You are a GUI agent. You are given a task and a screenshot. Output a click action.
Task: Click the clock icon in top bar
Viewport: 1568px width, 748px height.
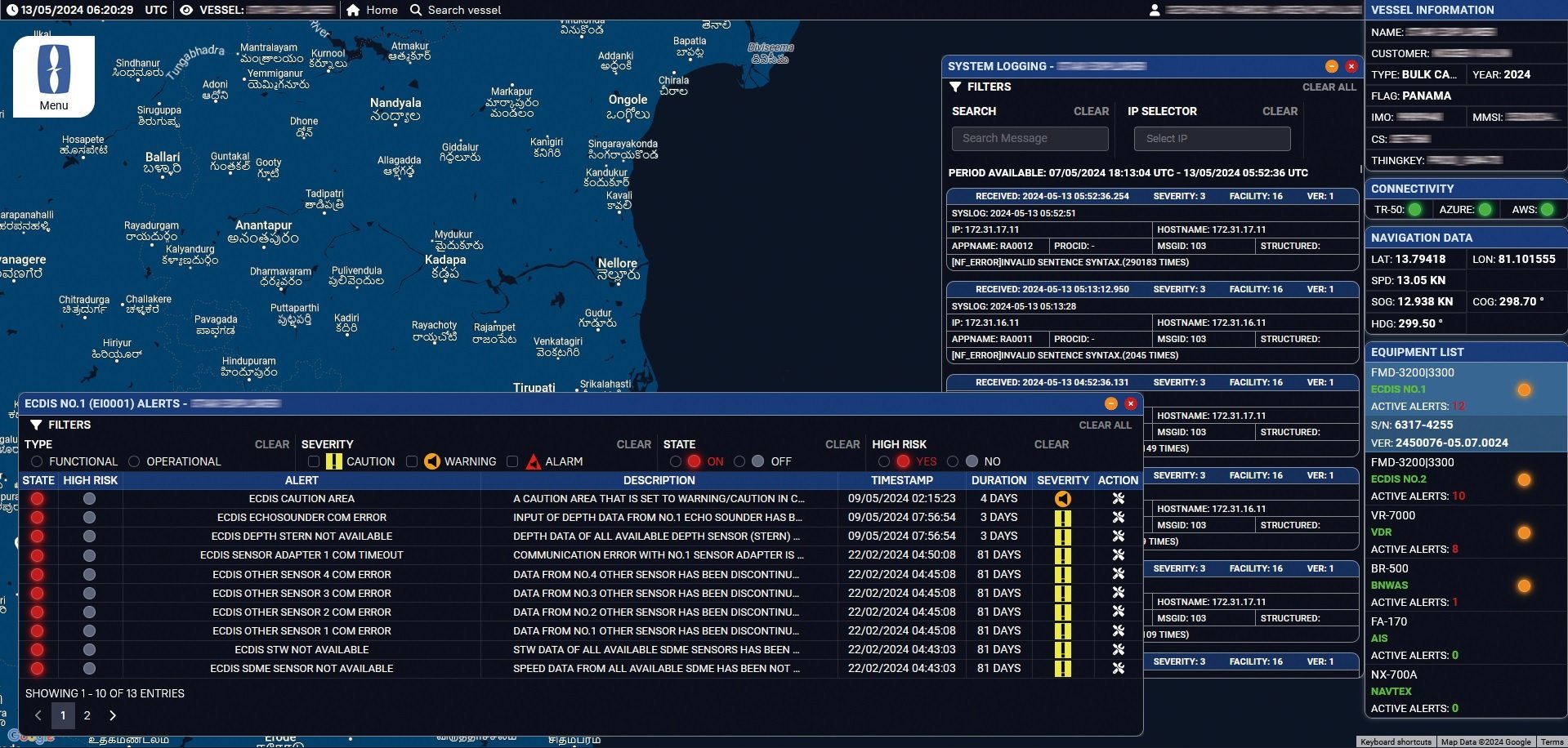click(11, 10)
